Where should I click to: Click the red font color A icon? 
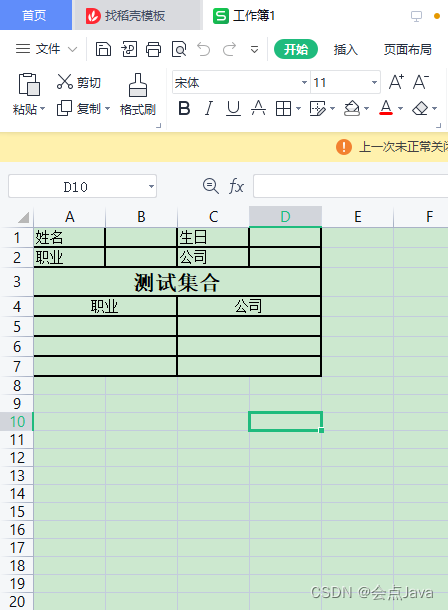point(386,108)
